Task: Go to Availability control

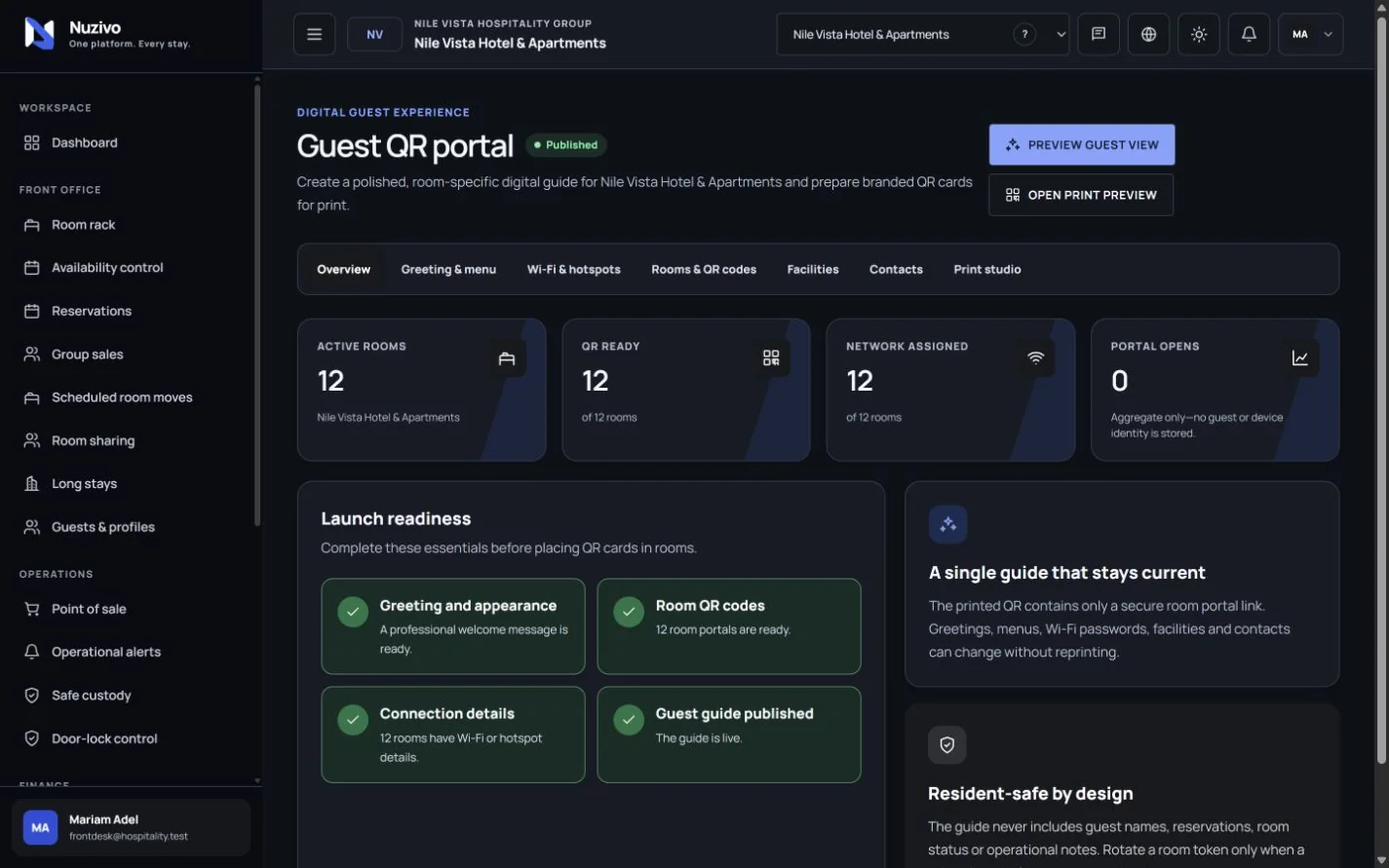Action: [x=131, y=267]
